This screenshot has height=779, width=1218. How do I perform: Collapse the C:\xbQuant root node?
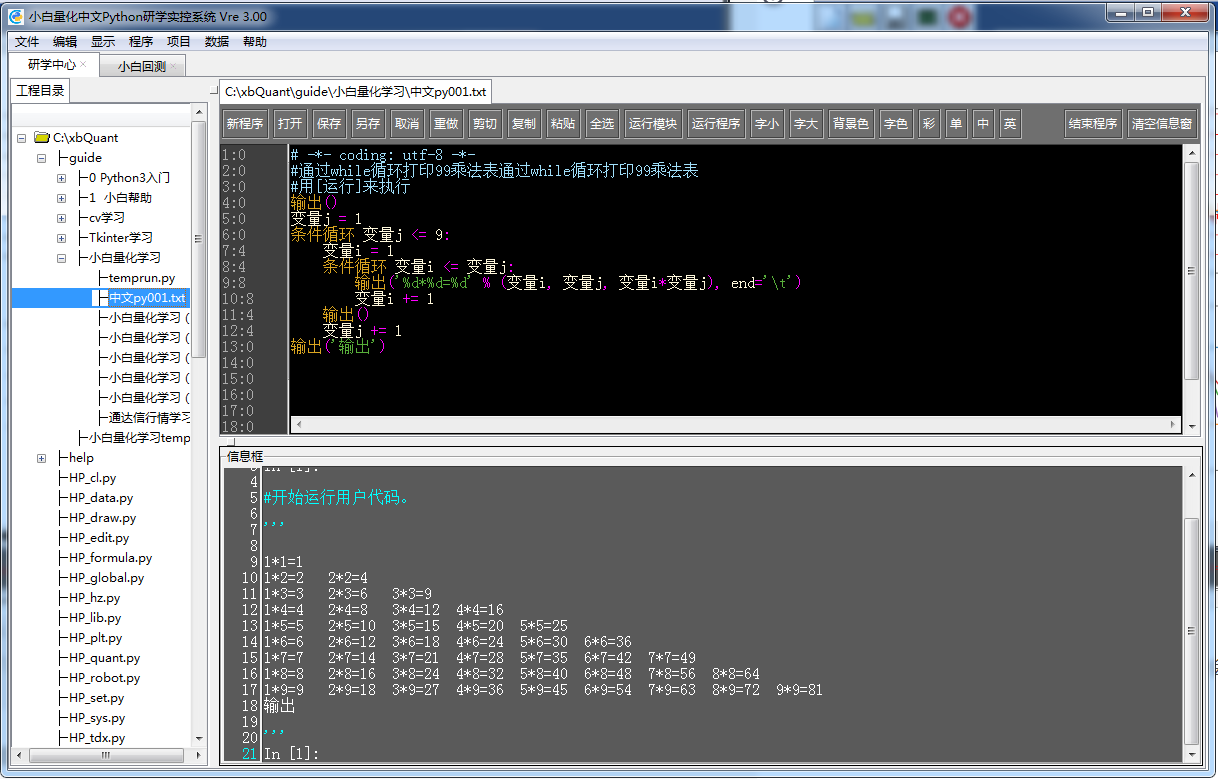pos(22,138)
